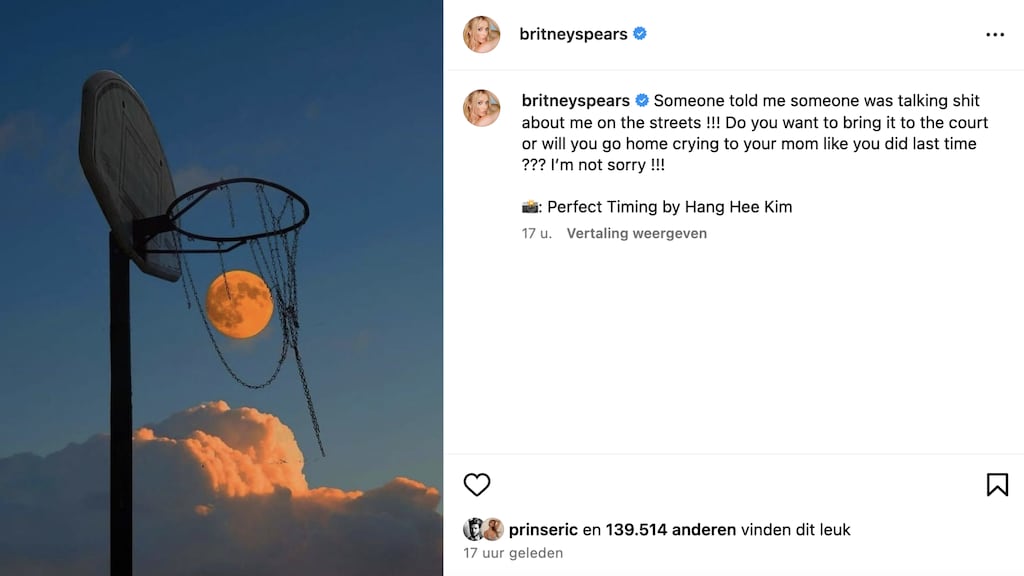
Task: Click the profile picture in the post header
Action: [x=481, y=34]
